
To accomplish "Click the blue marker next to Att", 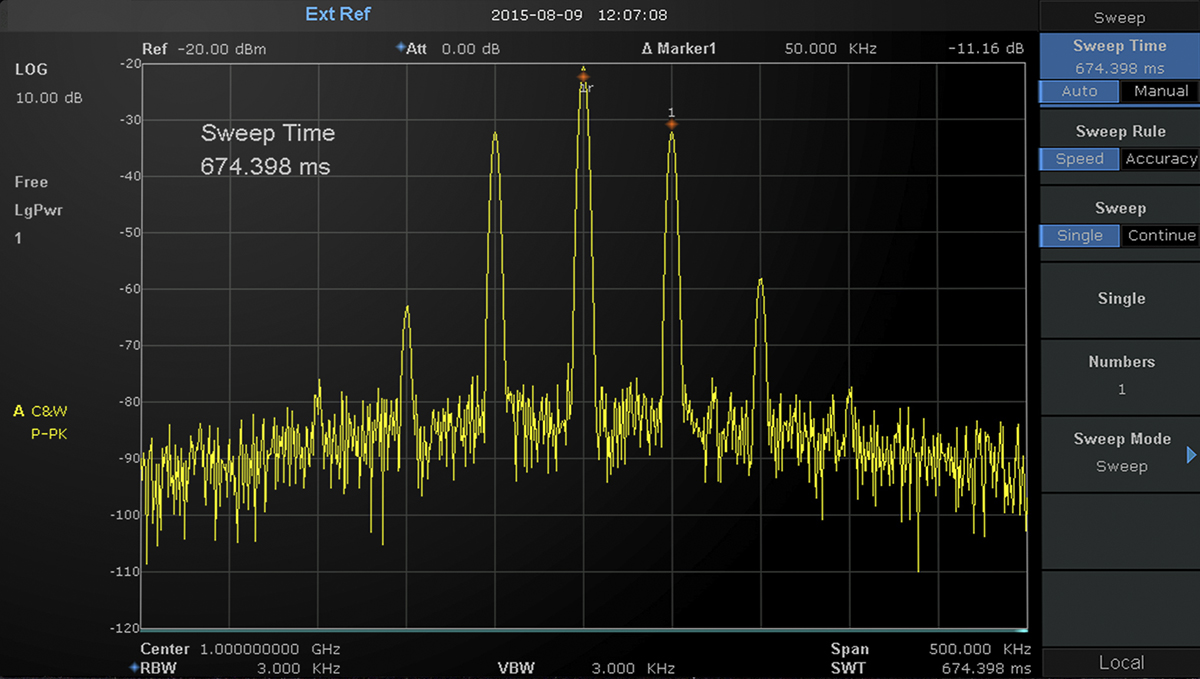I will pyautogui.click(x=400, y=47).
